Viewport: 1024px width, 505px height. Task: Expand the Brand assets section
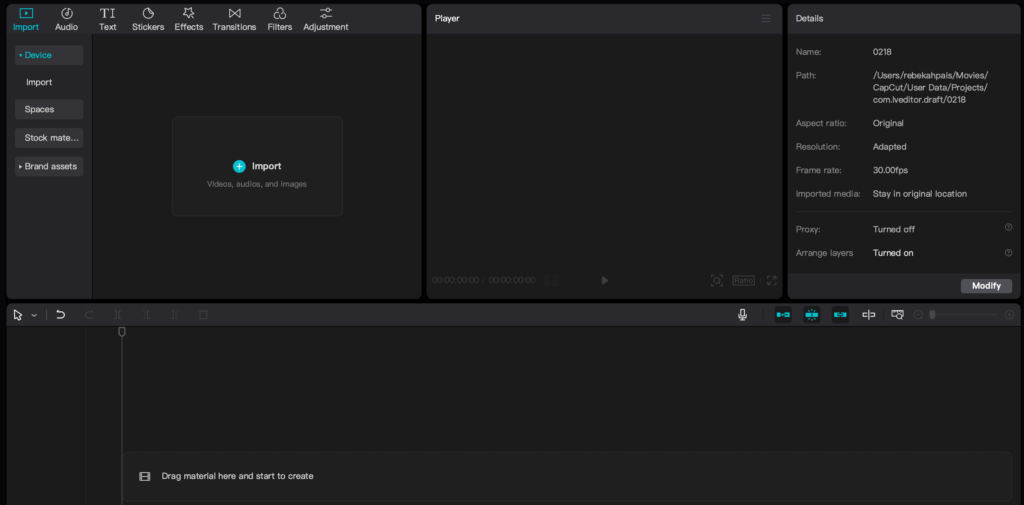(49, 167)
